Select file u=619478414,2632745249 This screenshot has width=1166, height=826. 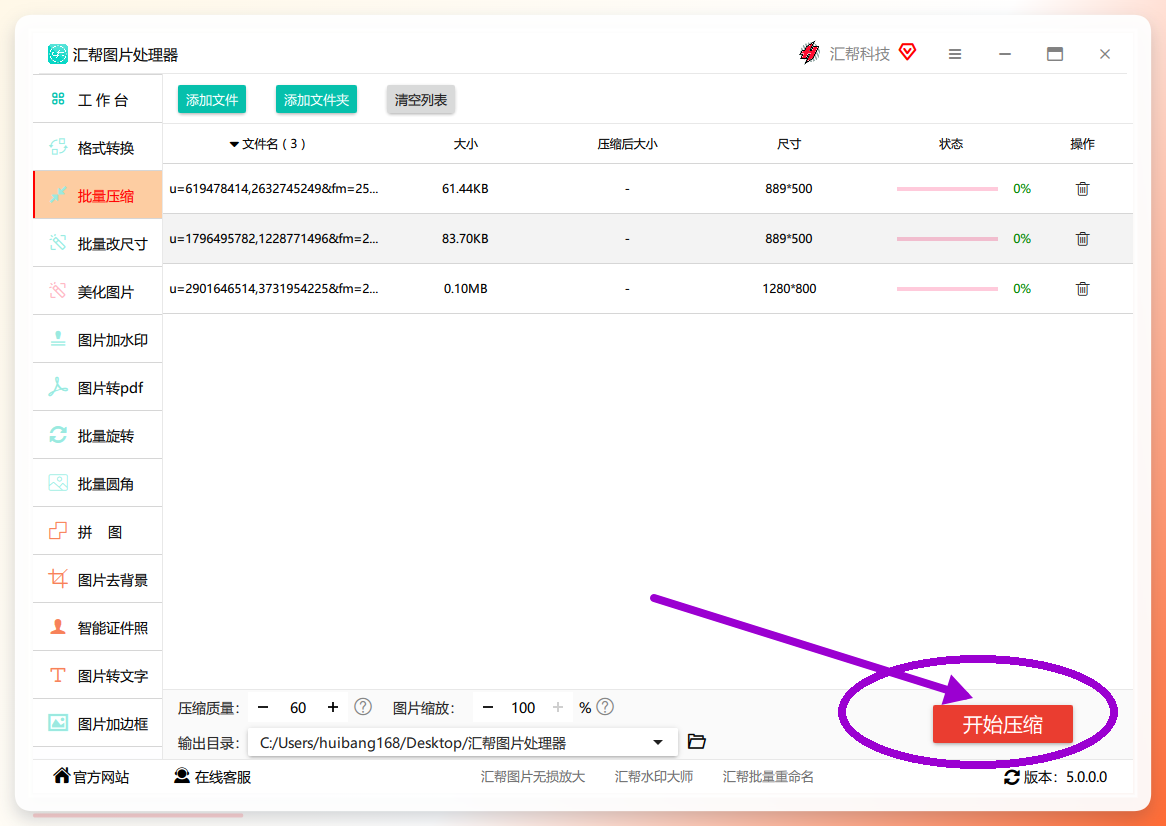[x=274, y=189]
